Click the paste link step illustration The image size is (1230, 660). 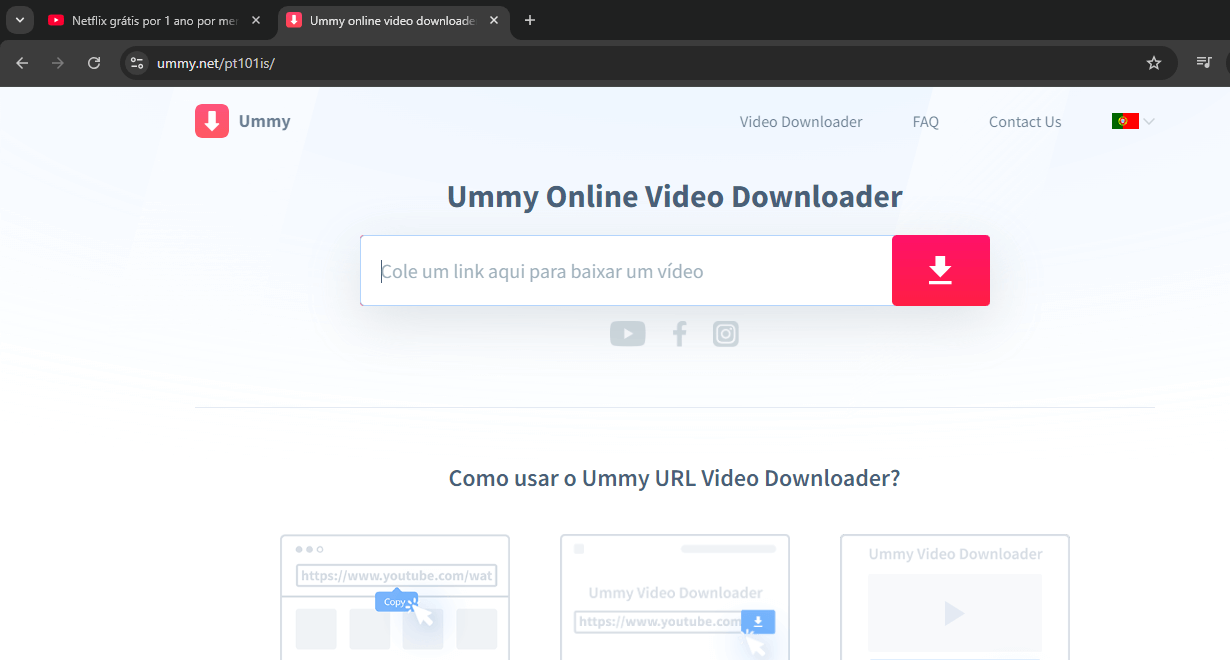tap(675, 597)
